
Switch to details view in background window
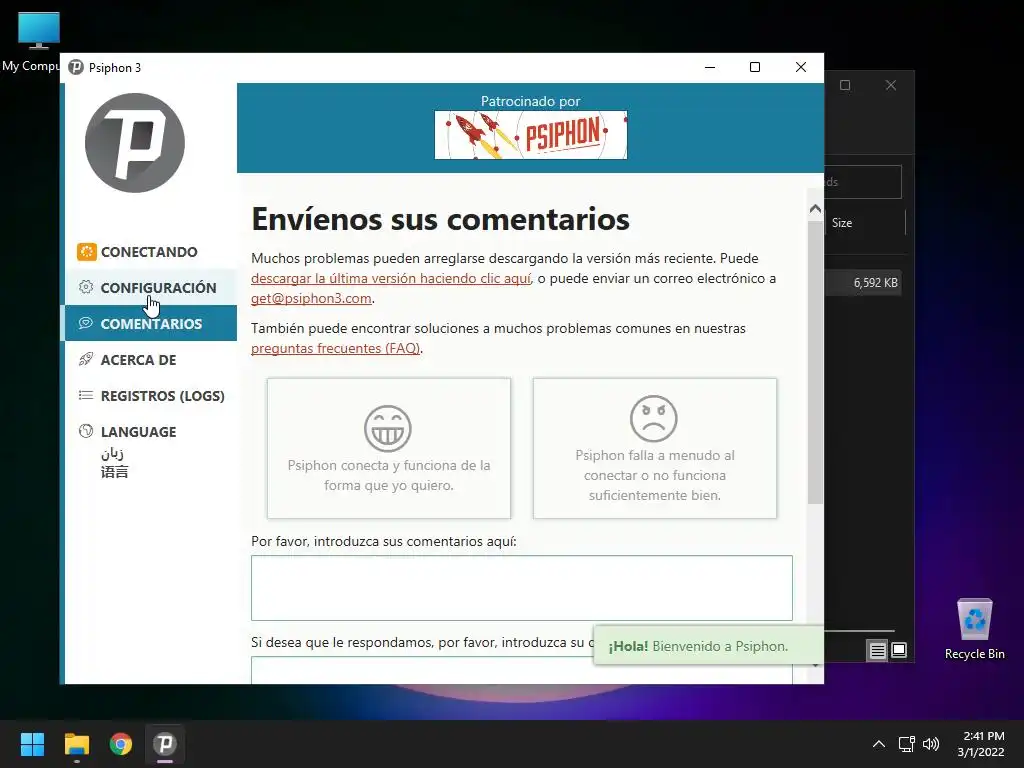(x=878, y=650)
